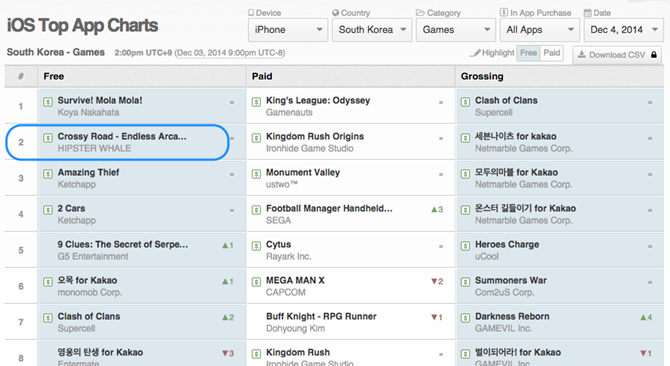This screenshot has height=366, width=670.
Task: Expand the Category dropdown showing Games
Action: pyautogui.click(x=456, y=30)
